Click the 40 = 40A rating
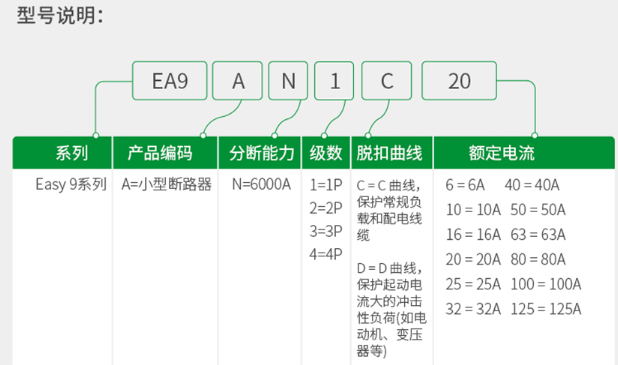This screenshot has width=618, height=365. coord(532,185)
